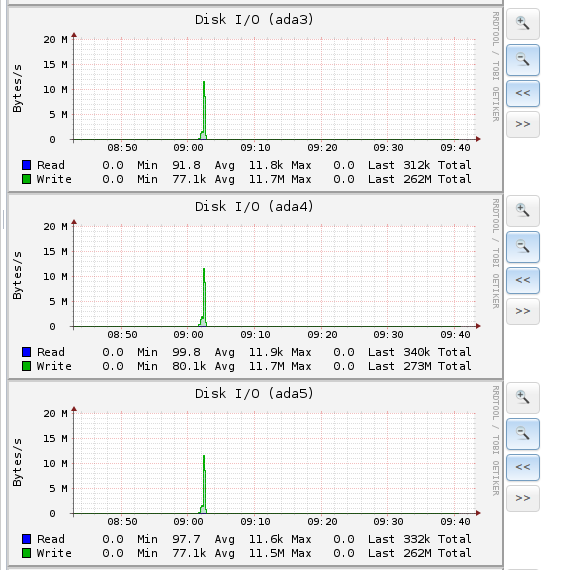Click the ada4 Read blue legend swatch
The image size is (562, 570).
point(26,352)
